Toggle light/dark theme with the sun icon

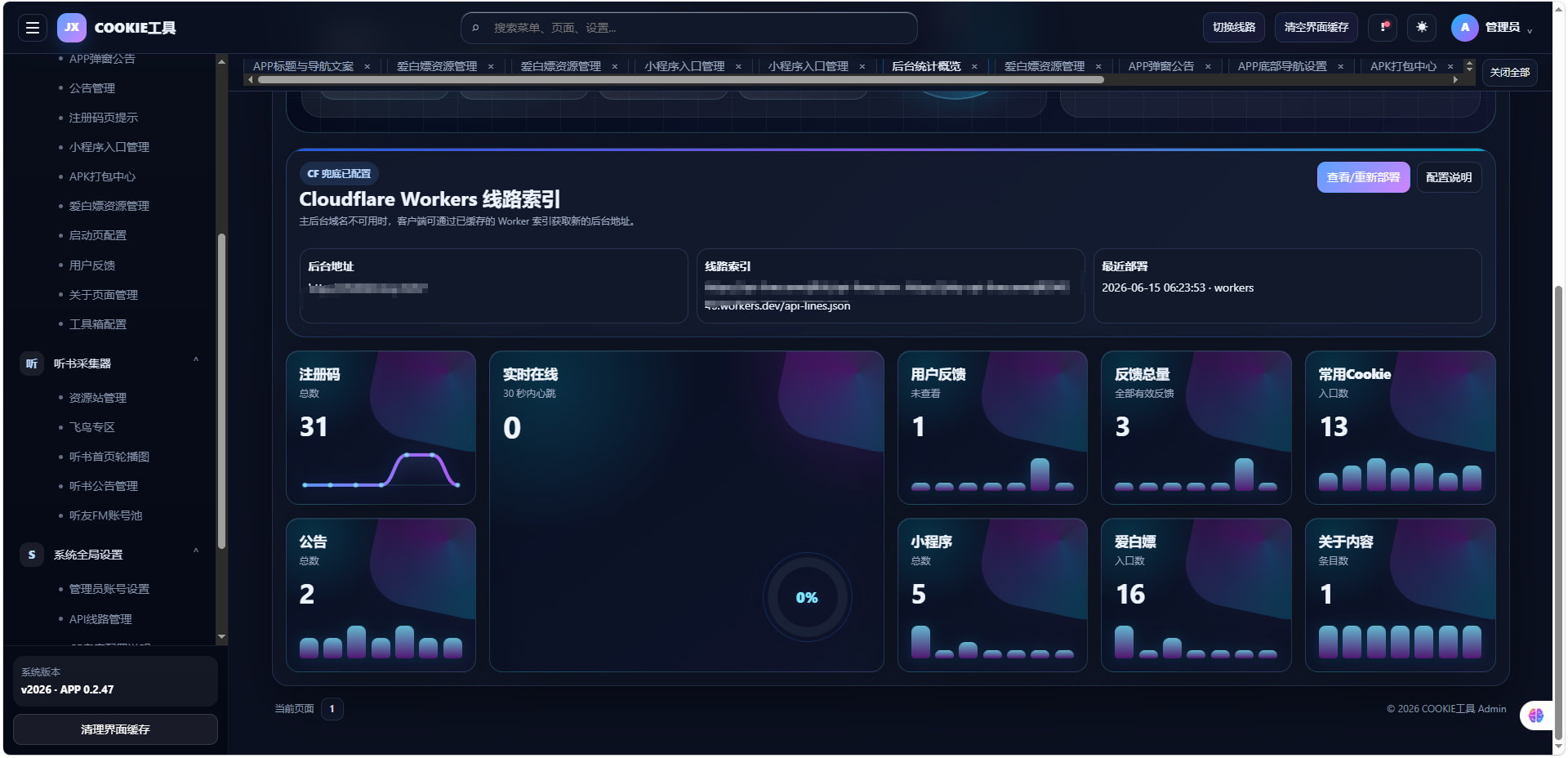tap(1422, 27)
